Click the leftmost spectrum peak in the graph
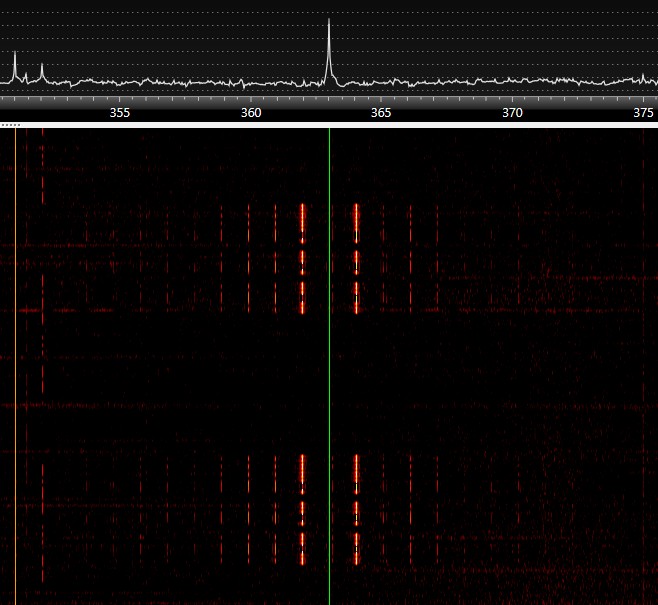The height and width of the screenshot is (605, 658). 15,55
